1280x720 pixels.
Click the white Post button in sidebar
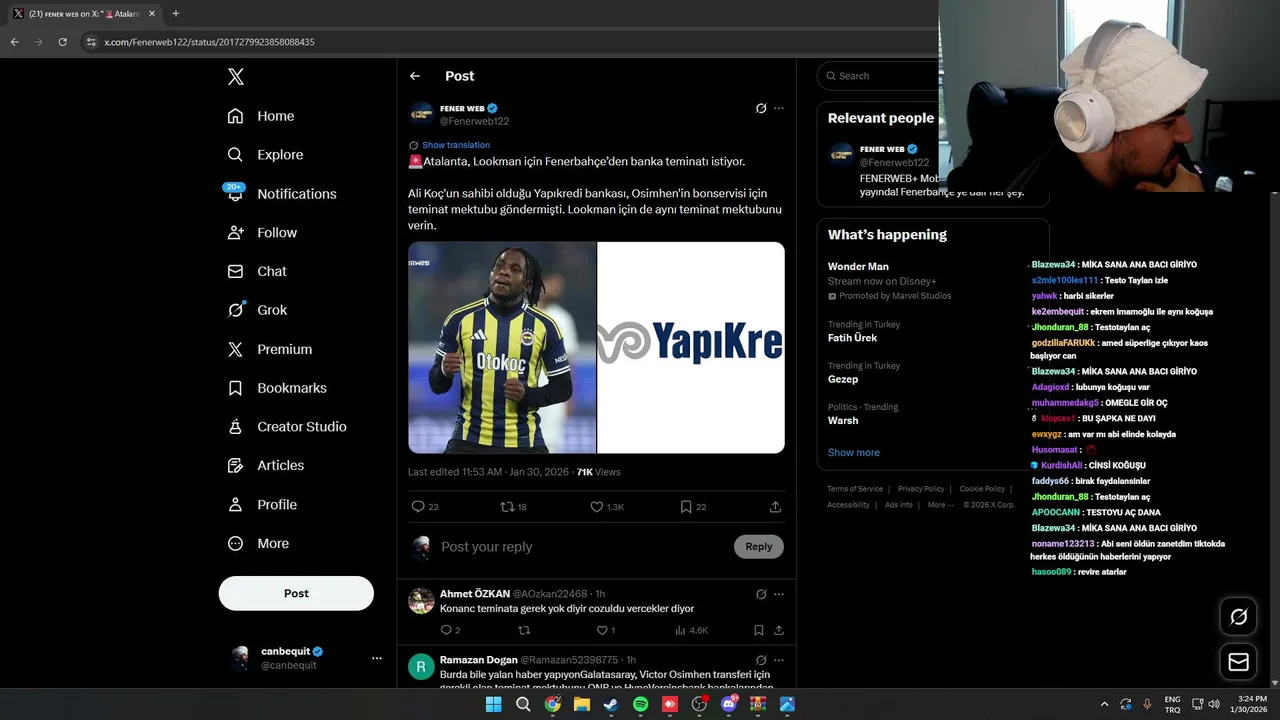296,593
